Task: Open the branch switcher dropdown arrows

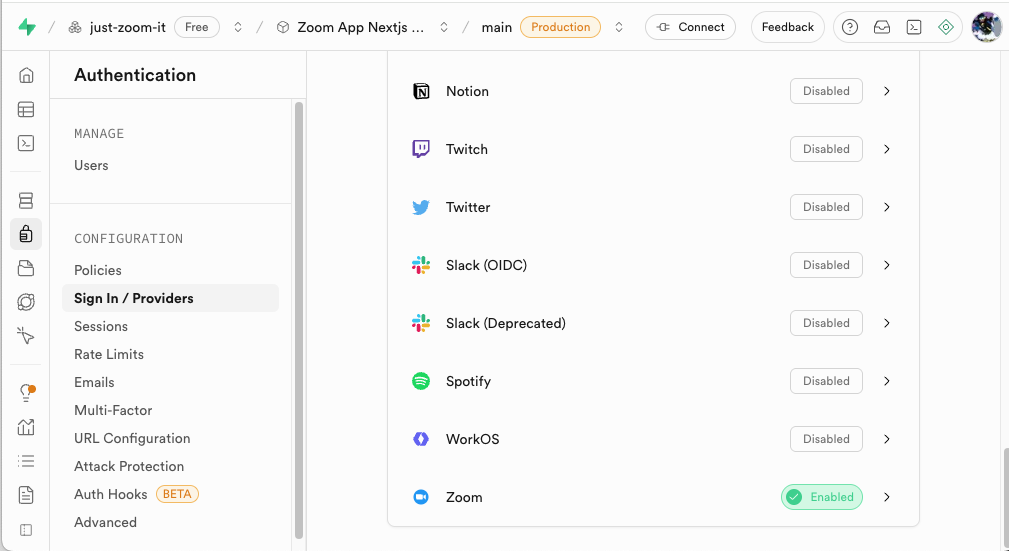Action: 618,27
